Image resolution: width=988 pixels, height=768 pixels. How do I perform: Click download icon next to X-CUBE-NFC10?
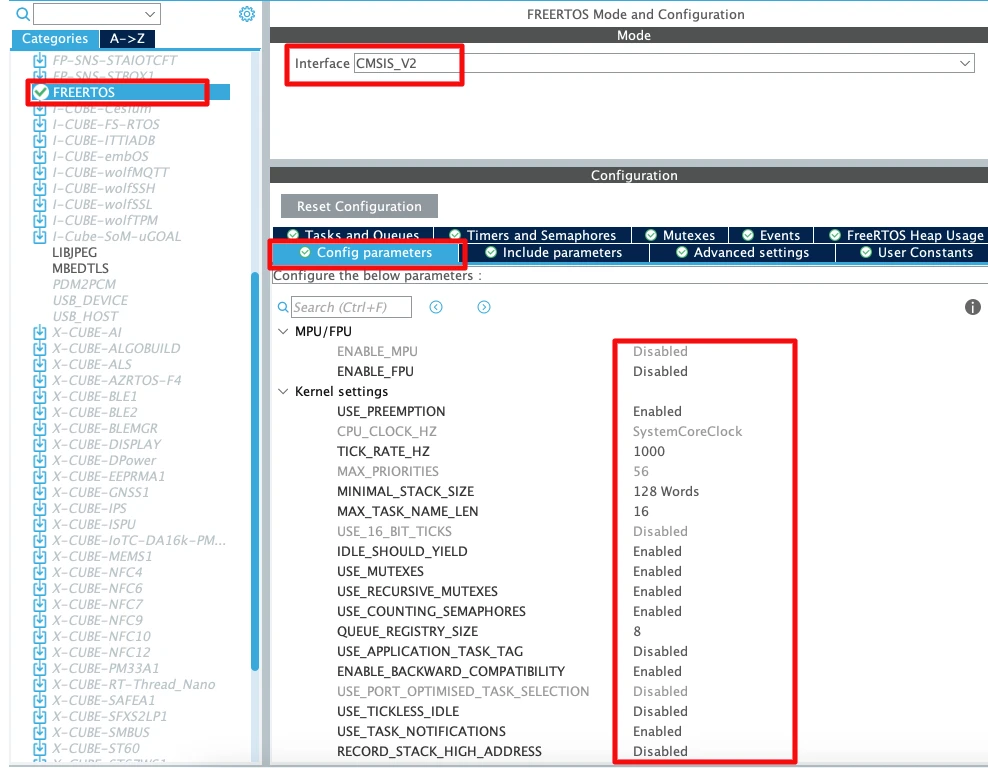point(40,636)
